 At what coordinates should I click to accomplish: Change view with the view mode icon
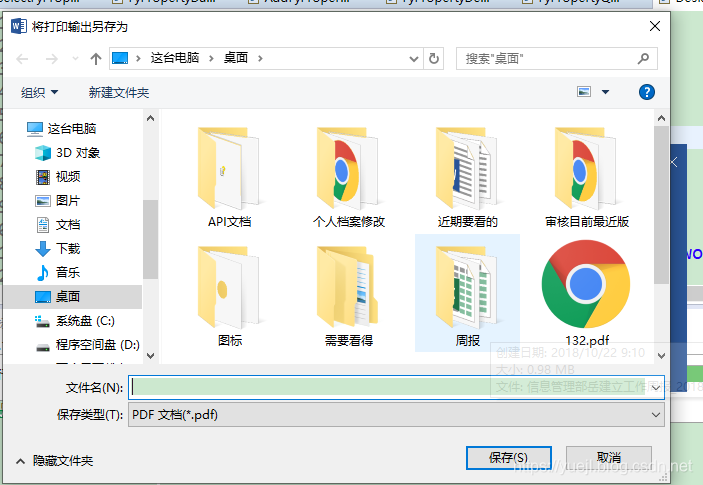point(584,92)
